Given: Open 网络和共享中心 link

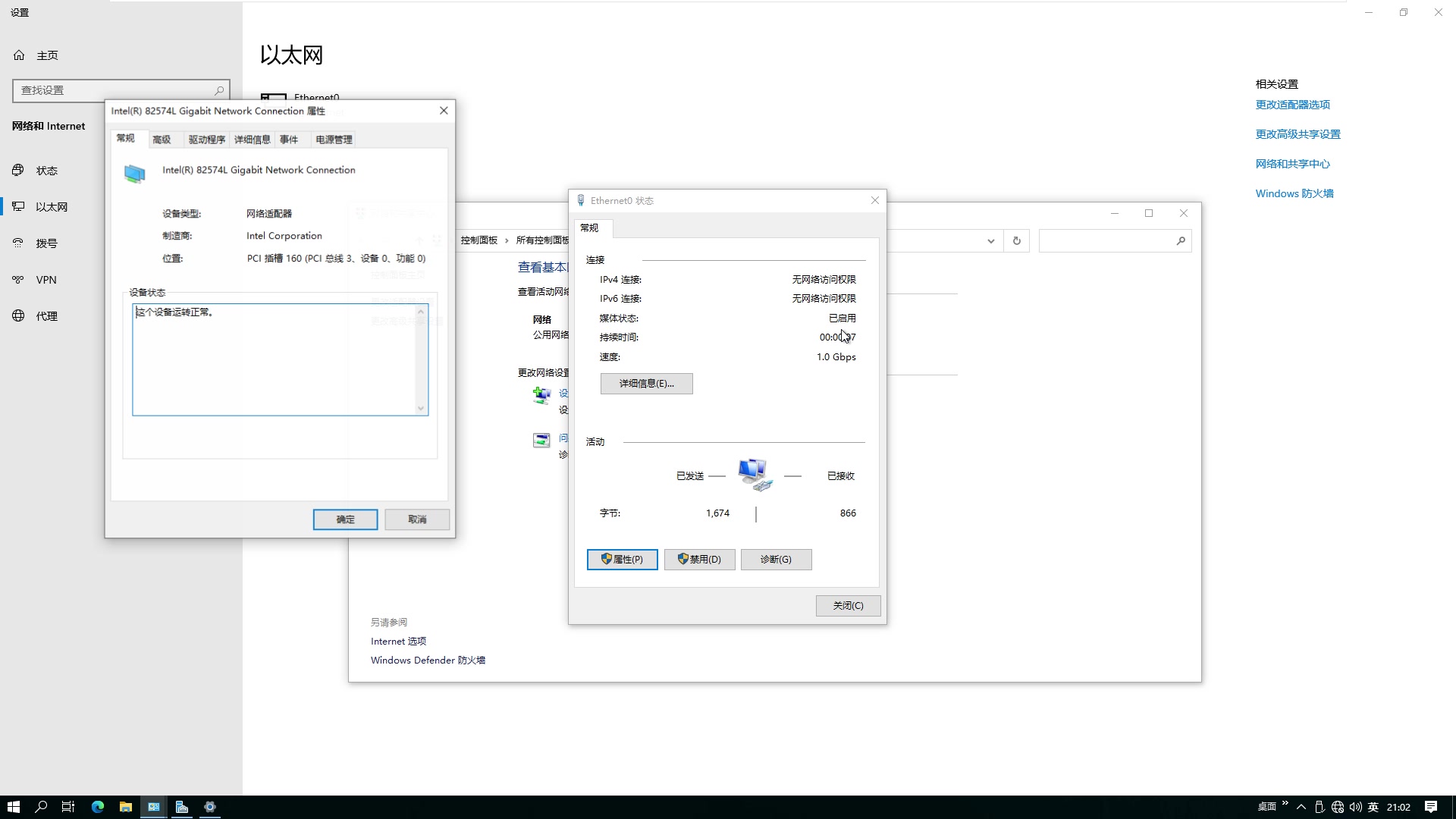Looking at the screenshot, I should [1292, 164].
